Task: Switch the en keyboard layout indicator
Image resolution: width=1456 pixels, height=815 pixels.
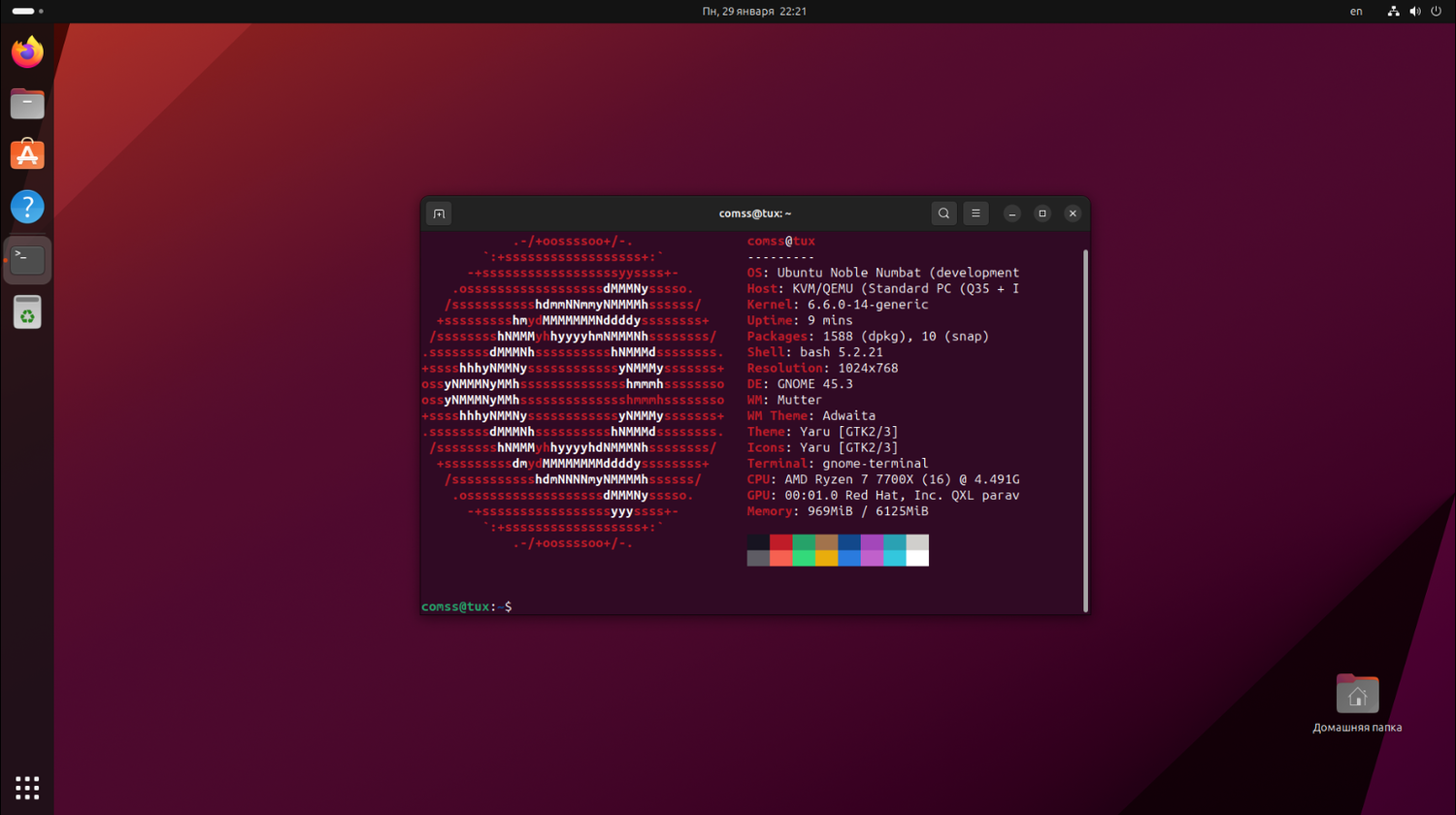Action: pos(1356,12)
